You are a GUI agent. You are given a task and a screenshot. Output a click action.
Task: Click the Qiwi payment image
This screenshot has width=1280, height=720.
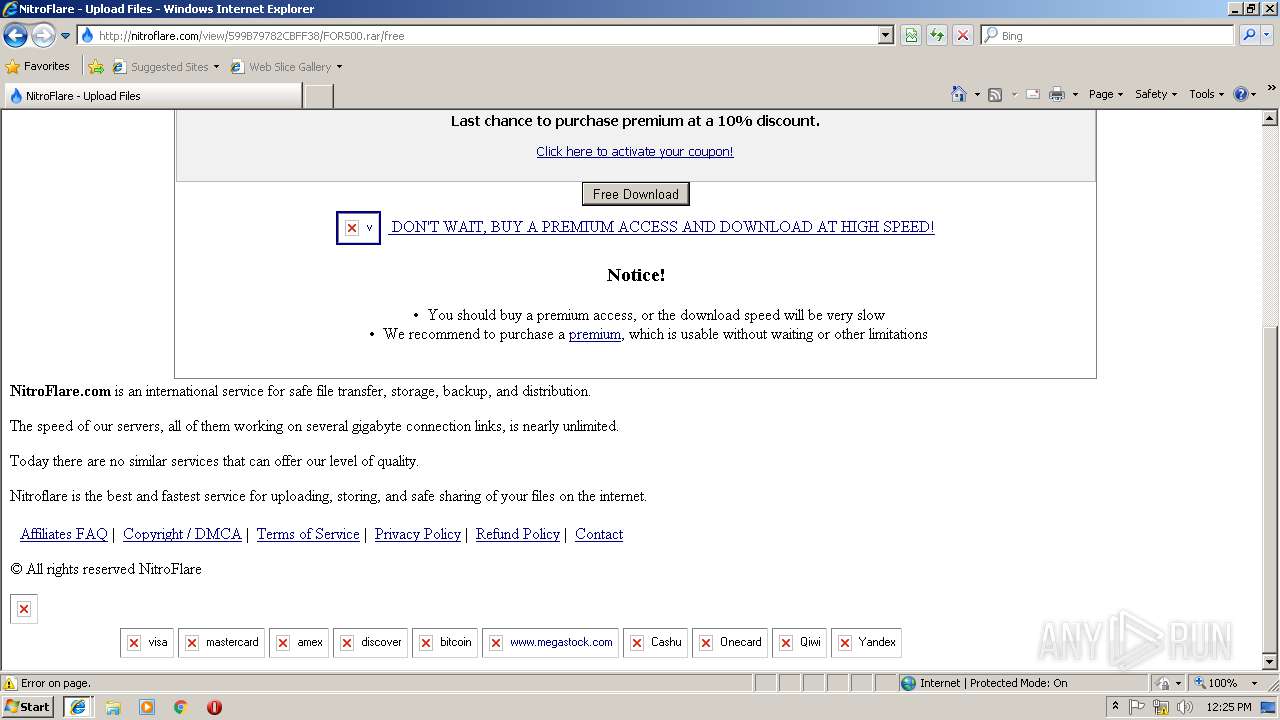(x=799, y=643)
